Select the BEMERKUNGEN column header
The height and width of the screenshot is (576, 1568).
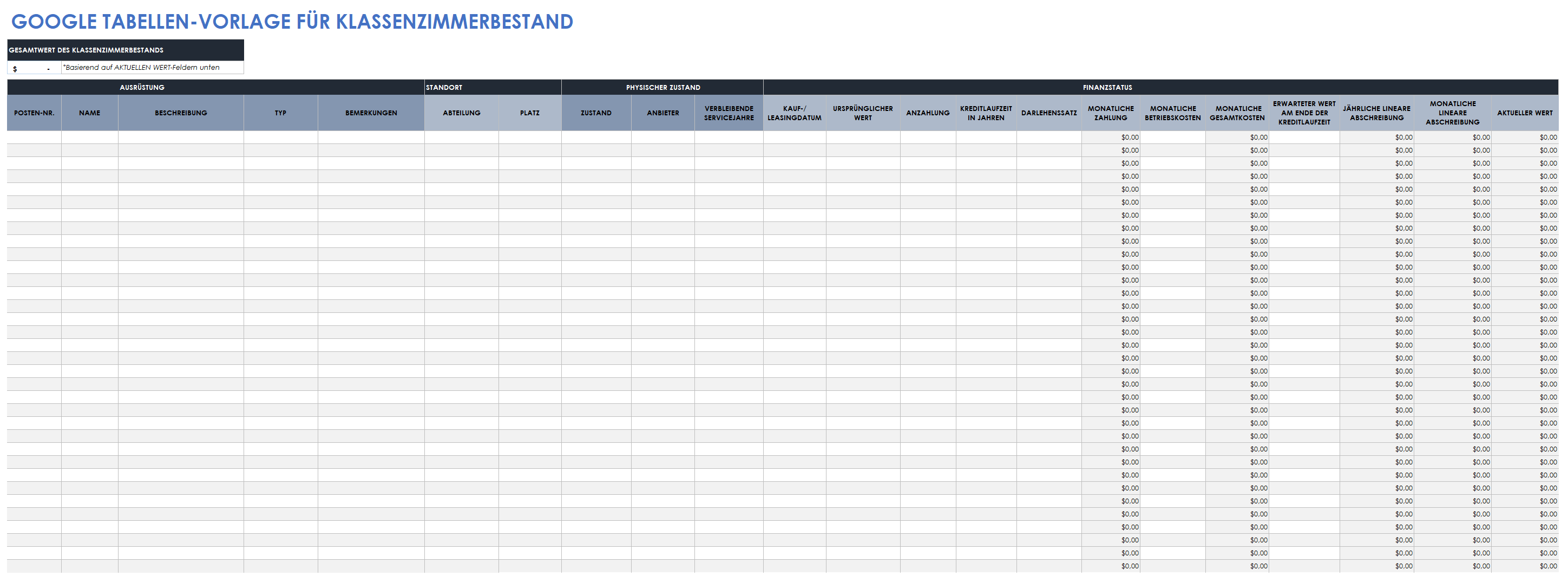[371, 113]
